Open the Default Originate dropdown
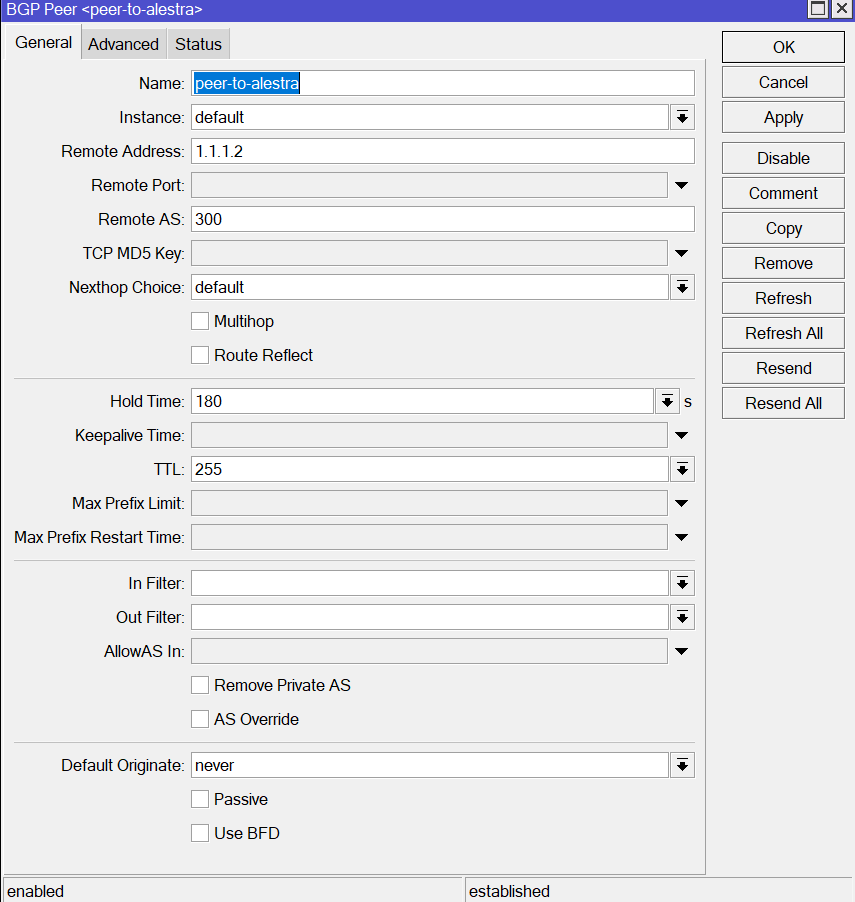The height and width of the screenshot is (902, 855). 682,765
